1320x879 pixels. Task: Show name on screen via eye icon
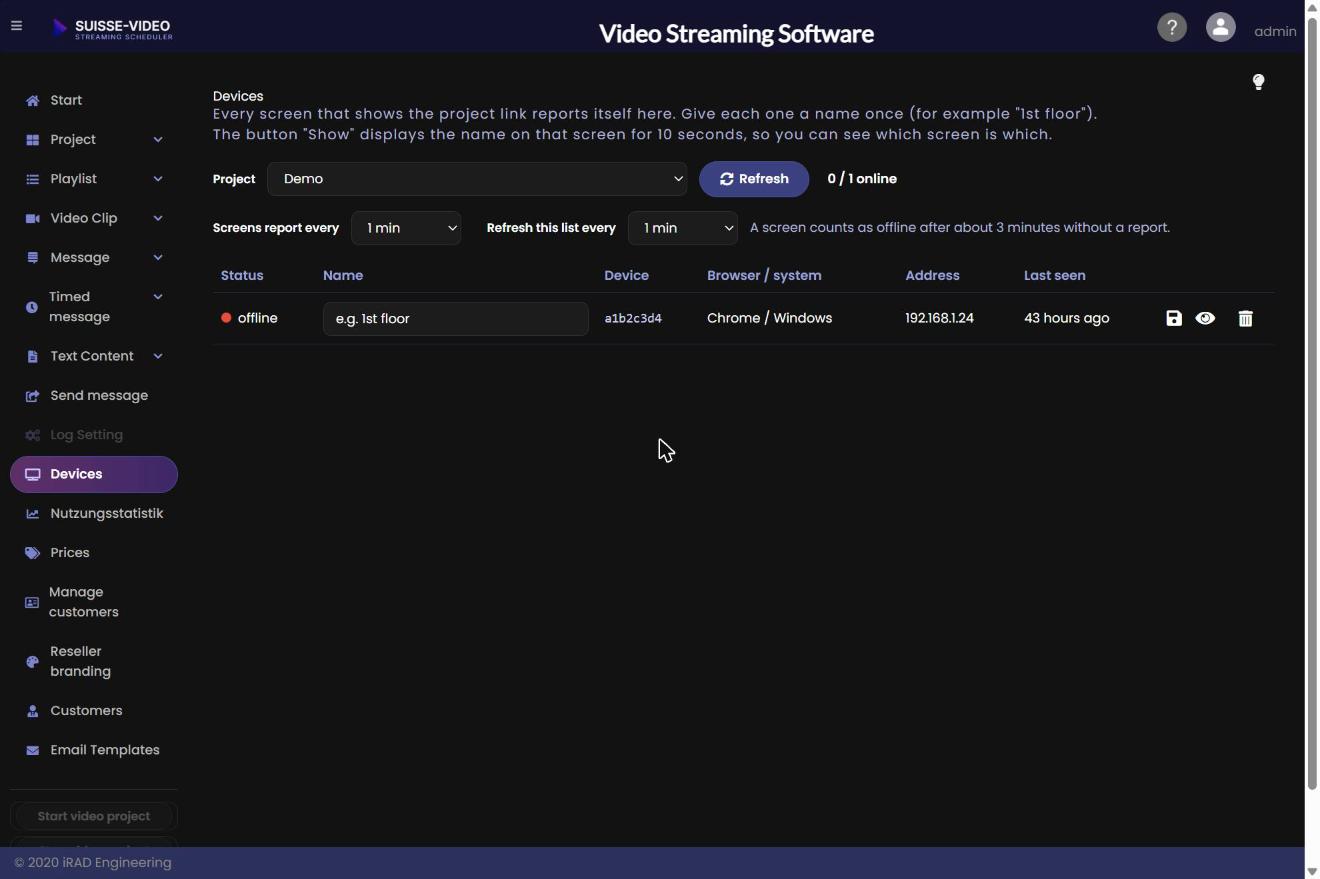point(1205,318)
